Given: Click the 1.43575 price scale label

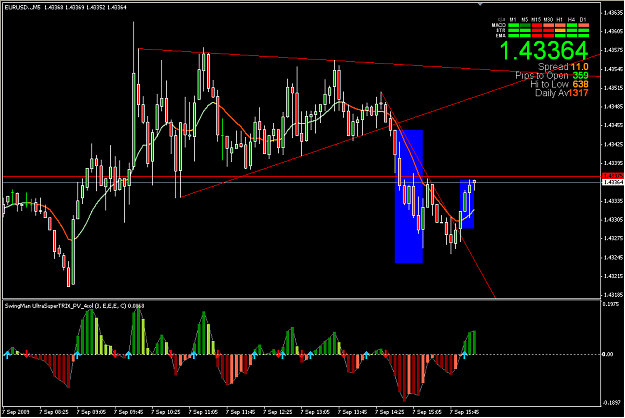Looking at the screenshot, I should coord(613,50).
